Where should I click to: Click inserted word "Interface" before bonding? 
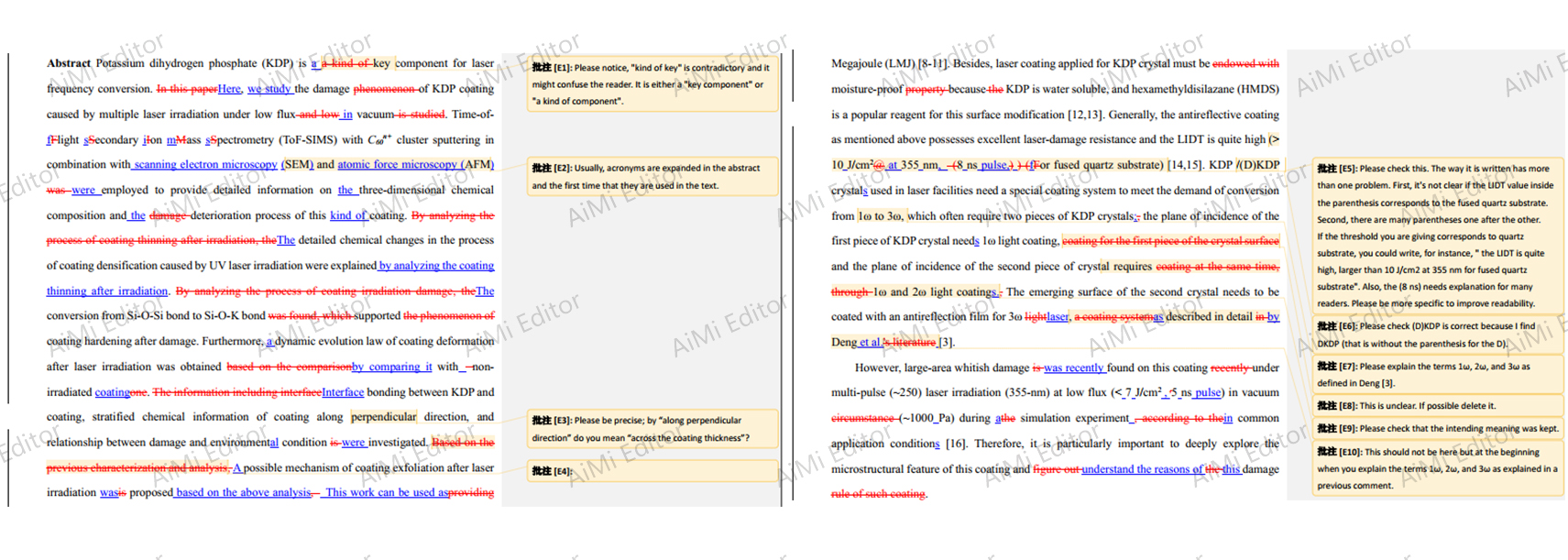[x=343, y=392]
